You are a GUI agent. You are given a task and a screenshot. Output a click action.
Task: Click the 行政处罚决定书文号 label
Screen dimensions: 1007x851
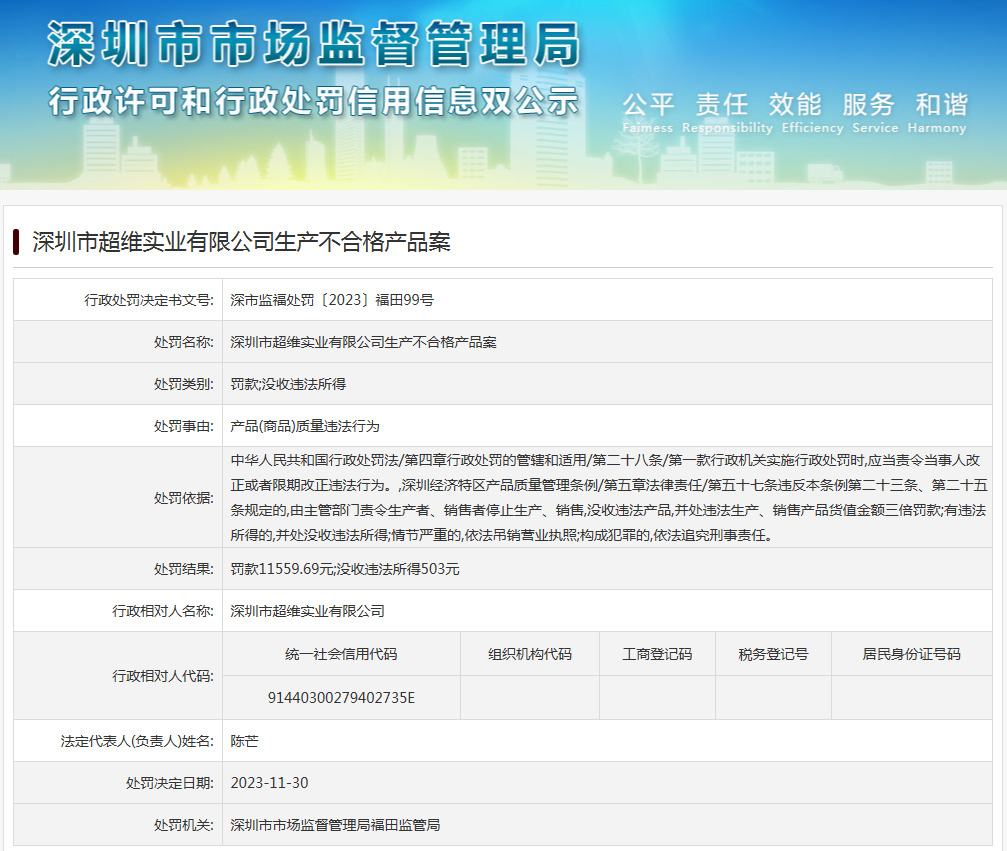point(149,300)
